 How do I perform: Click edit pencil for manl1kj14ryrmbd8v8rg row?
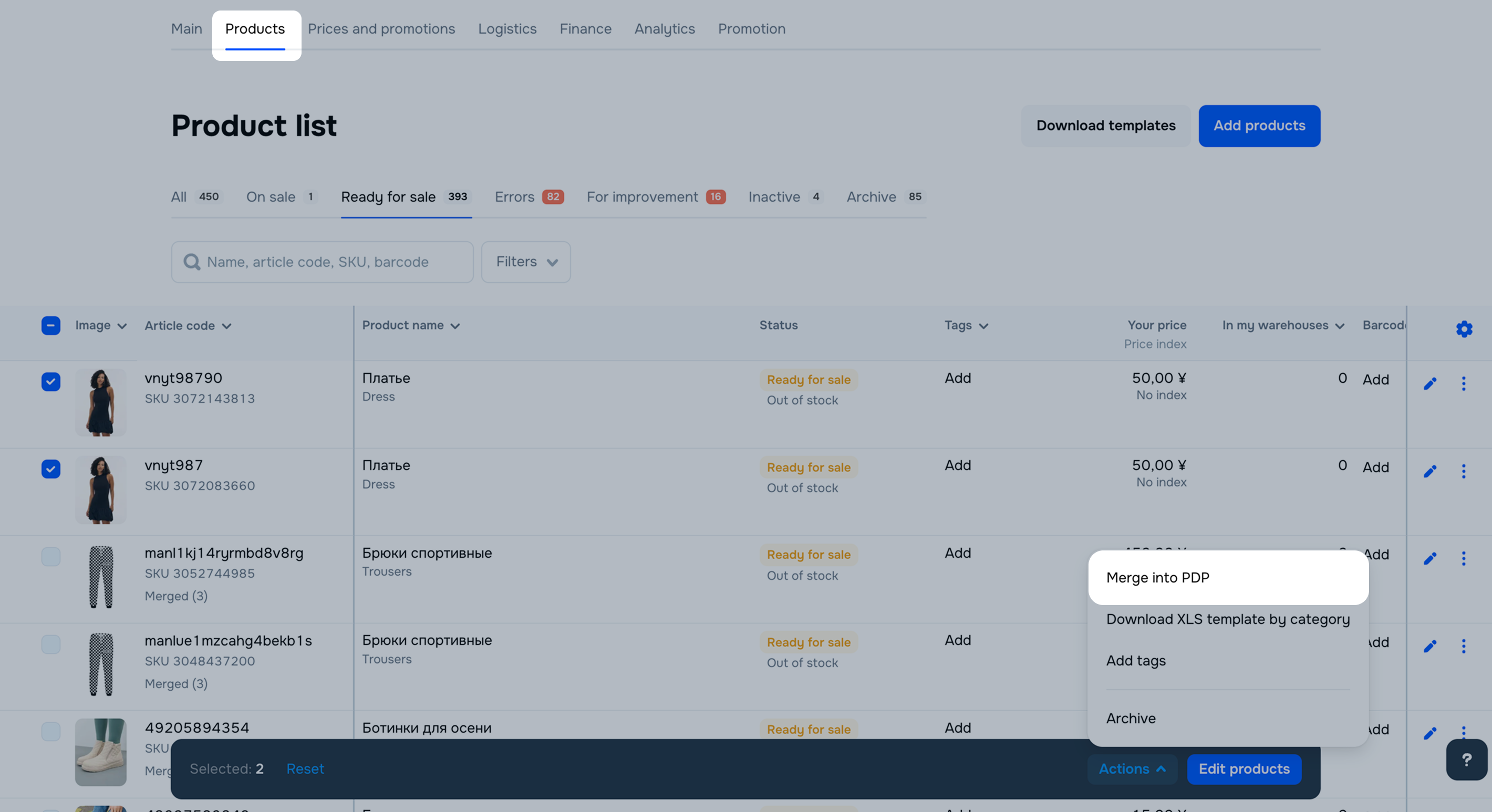tap(1429, 558)
